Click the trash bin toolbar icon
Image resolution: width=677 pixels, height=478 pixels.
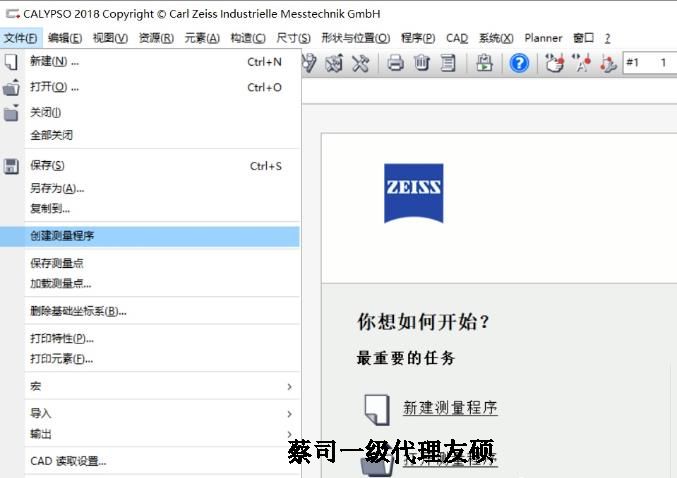[x=422, y=63]
